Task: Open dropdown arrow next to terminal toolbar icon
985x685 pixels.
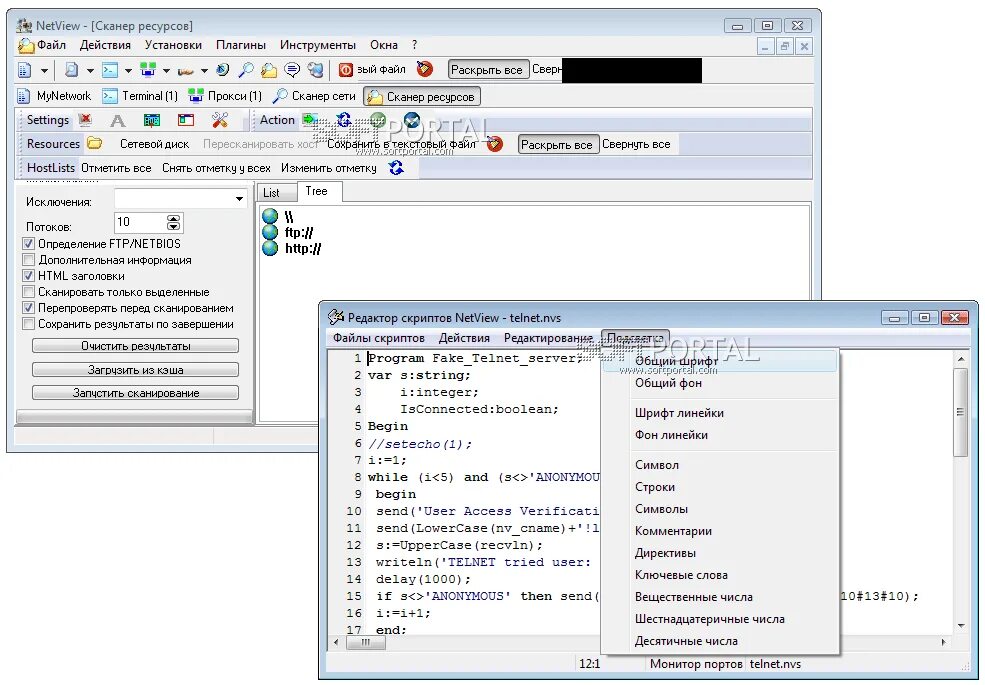Action: [128, 70]
